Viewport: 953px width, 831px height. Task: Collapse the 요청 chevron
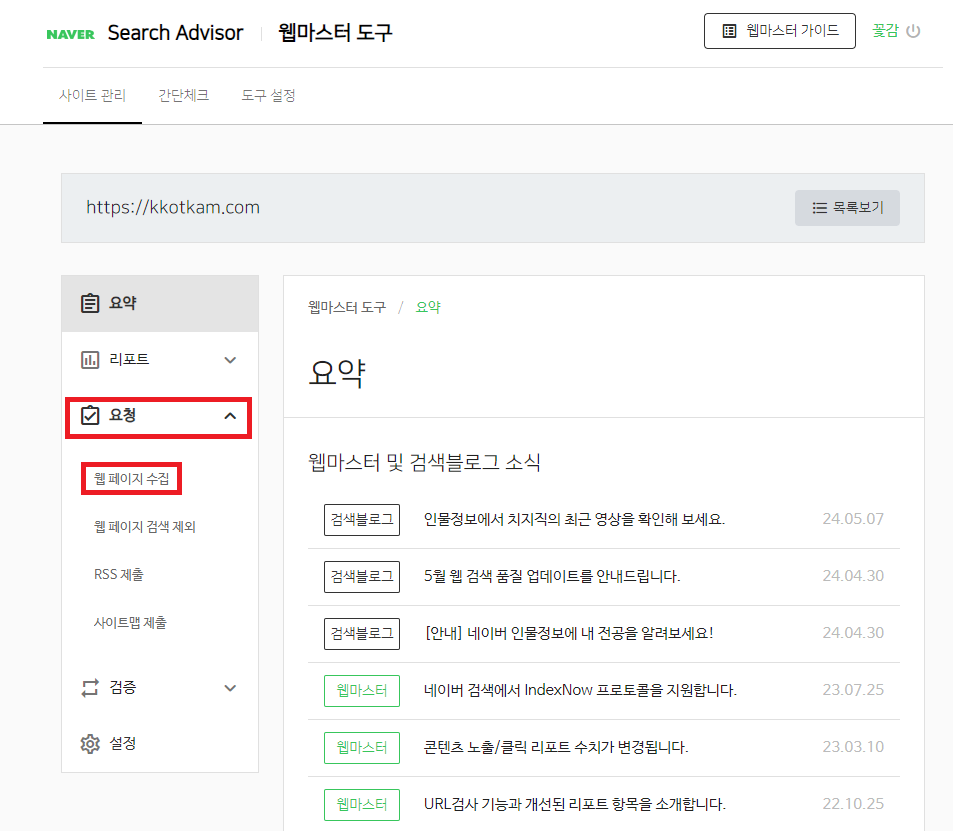[x=230, y=416]
